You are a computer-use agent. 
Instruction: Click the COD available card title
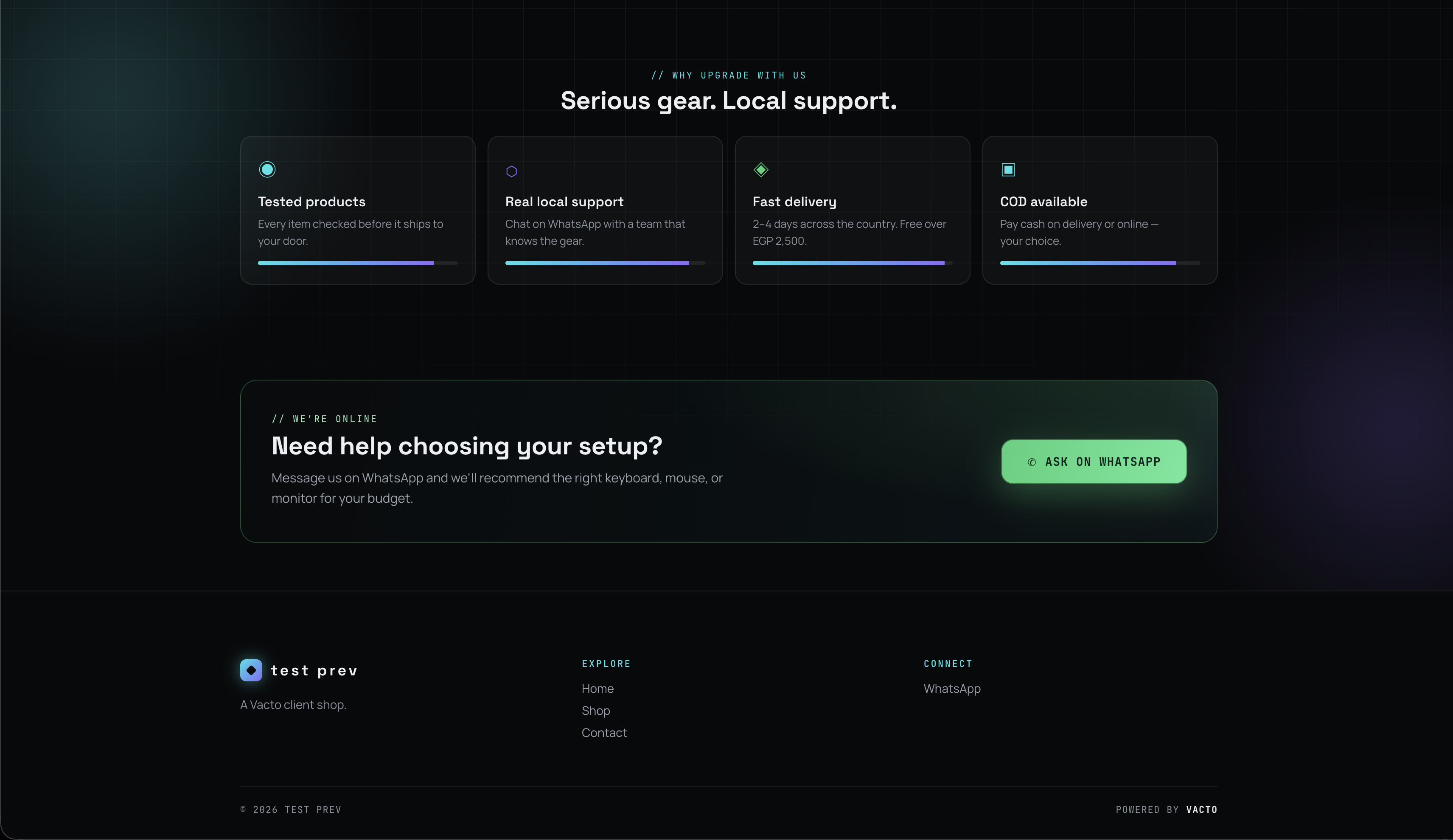click(1043, 202)
